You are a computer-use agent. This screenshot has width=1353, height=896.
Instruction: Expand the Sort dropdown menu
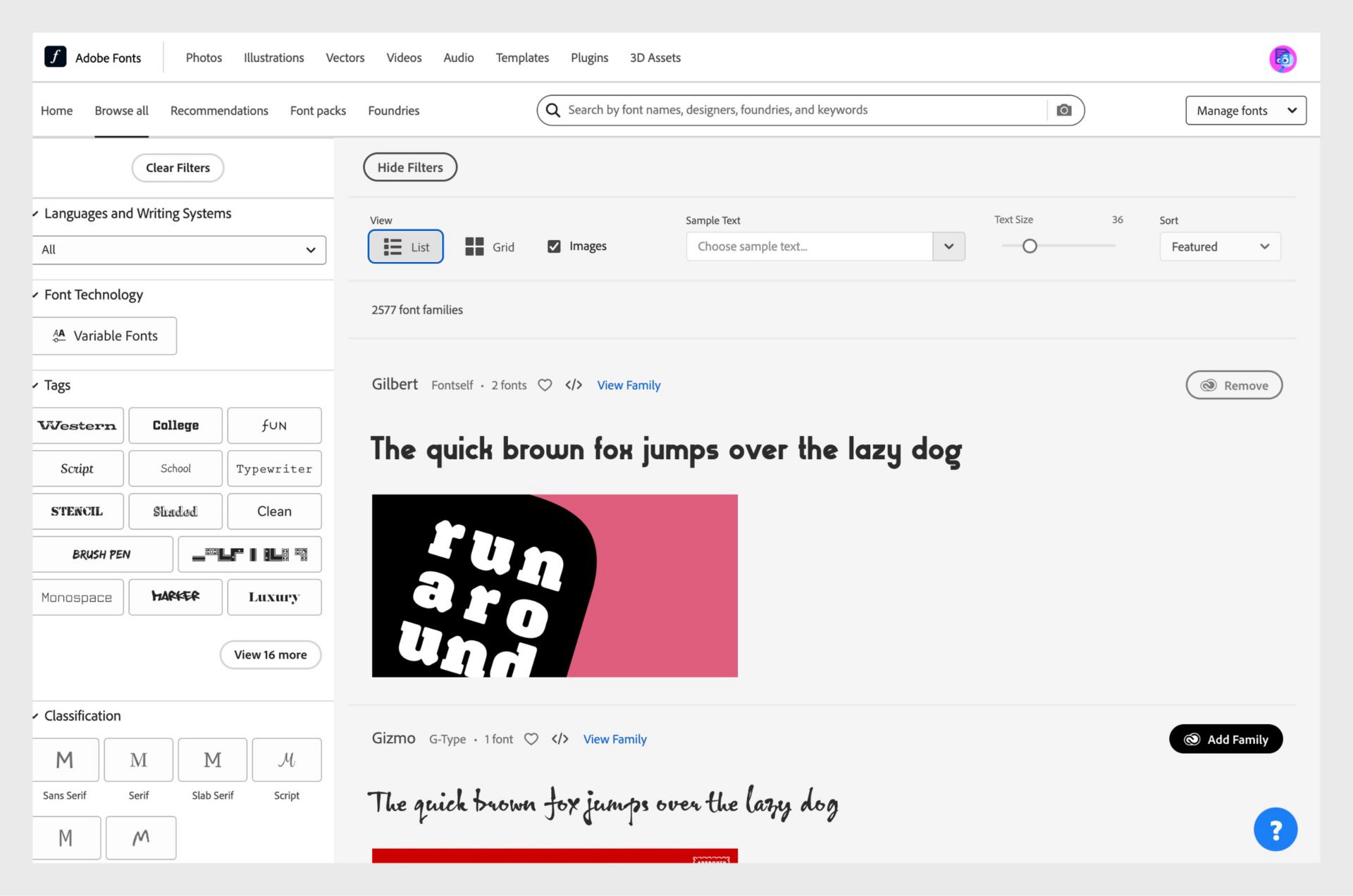(x=1219, y=246)
